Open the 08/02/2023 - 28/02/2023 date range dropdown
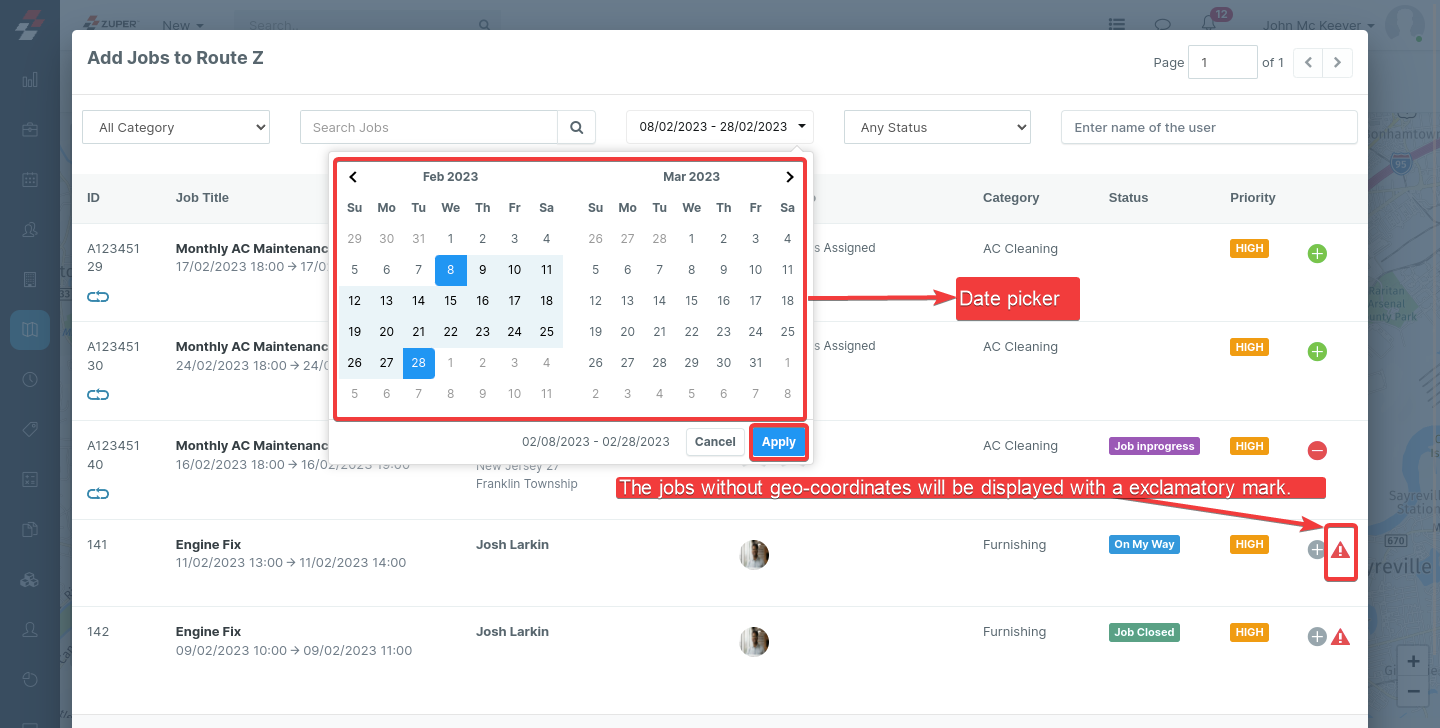Screen dimensions: 1440x728 pos(720,127)
